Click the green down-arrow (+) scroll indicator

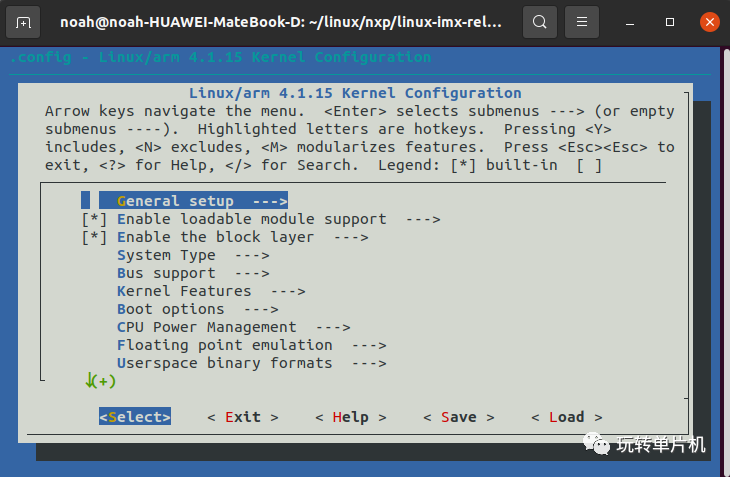[x=100, y=381]
